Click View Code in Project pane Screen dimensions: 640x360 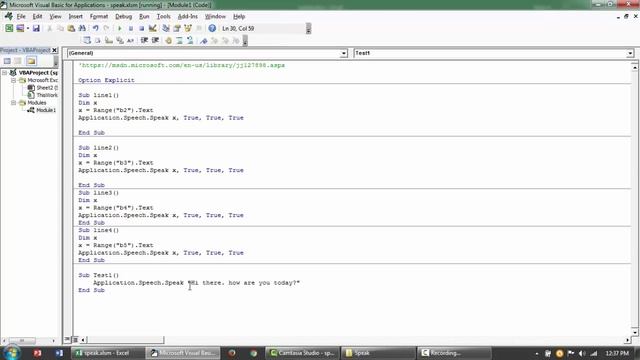[x=7, y=61]
